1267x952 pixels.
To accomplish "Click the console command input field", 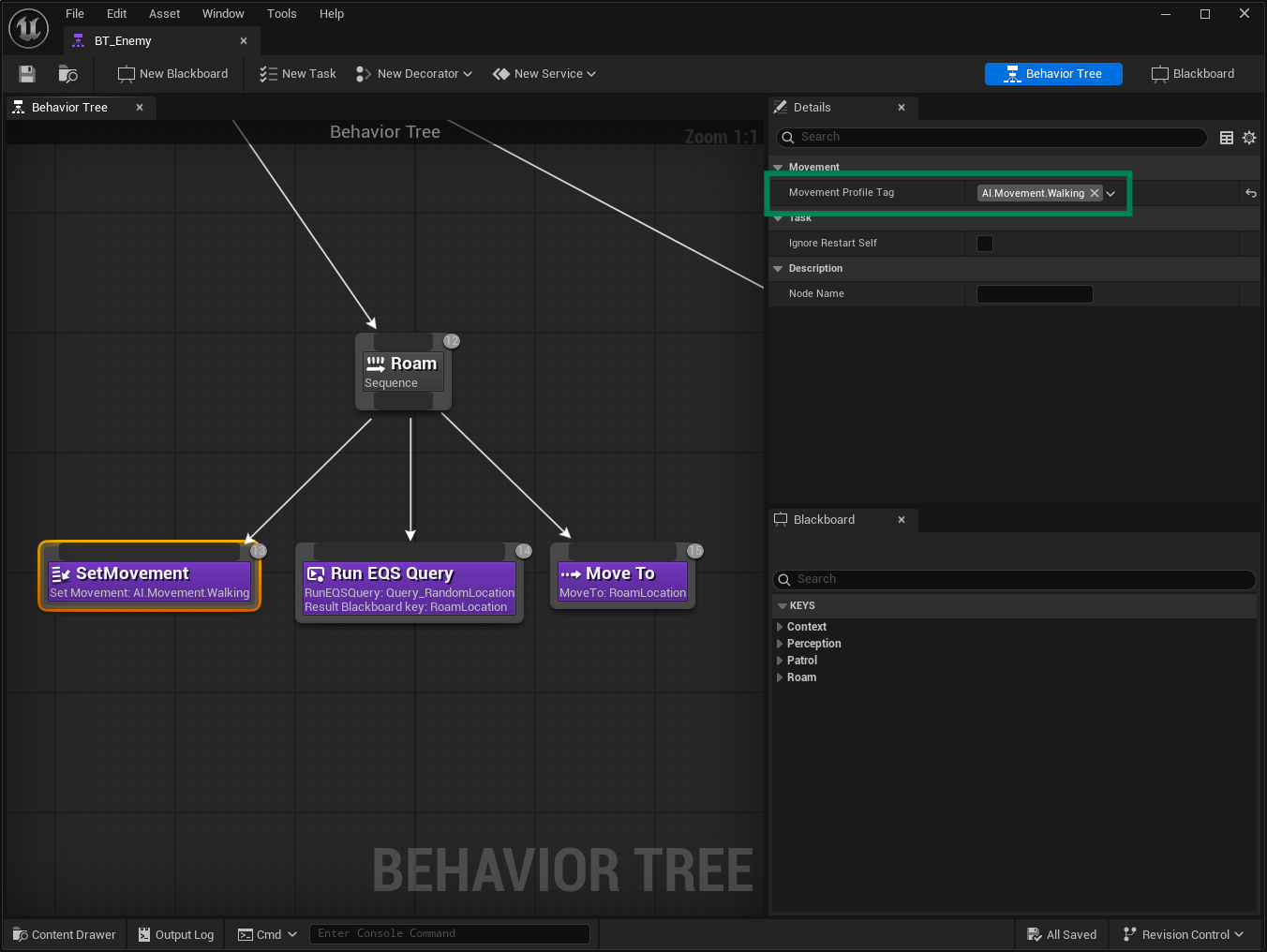I will point(450,933).
